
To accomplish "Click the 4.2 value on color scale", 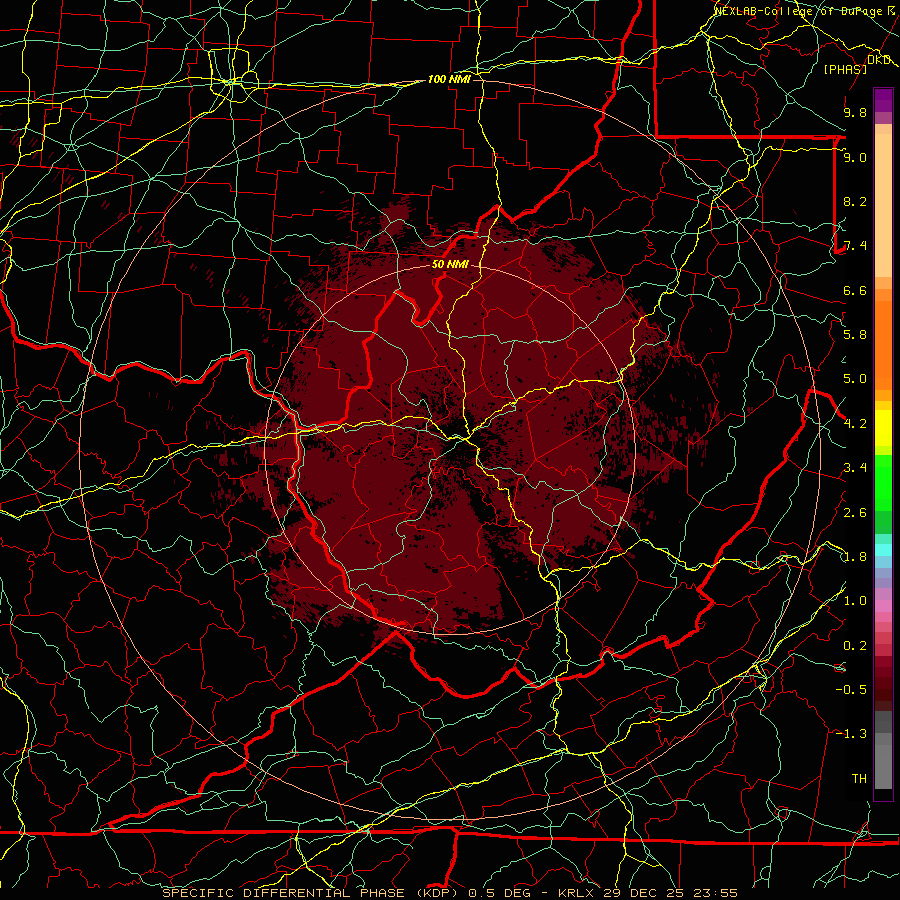I will tap(855, 424).
